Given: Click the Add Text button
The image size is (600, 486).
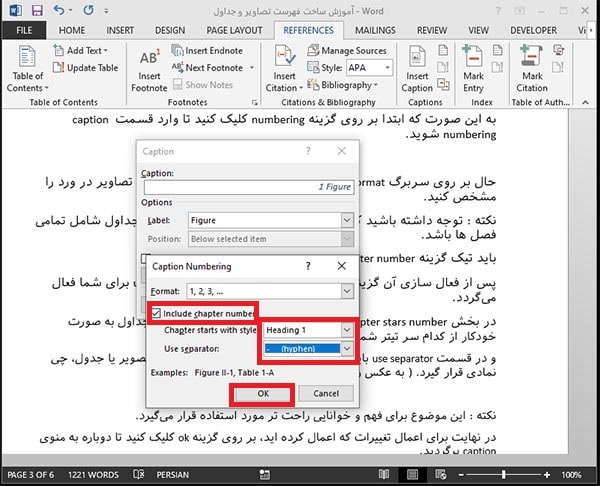Looking at the screenshot, I should coord(80,51).
